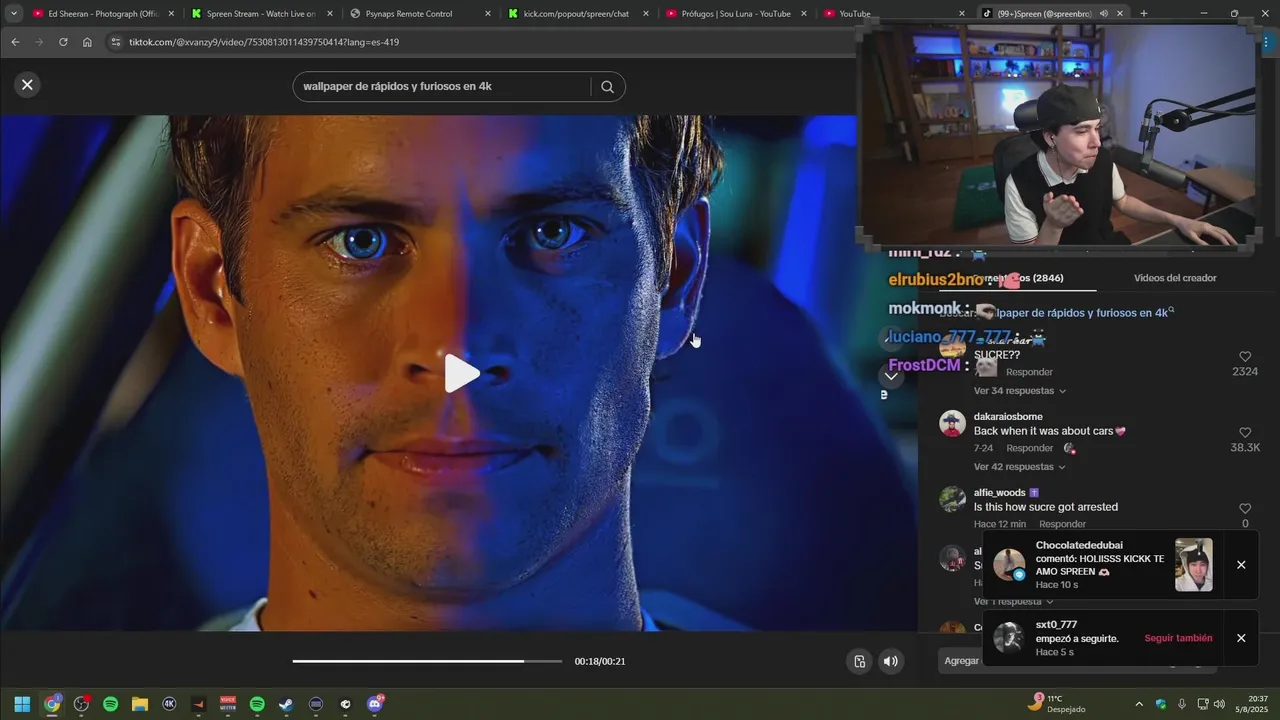Open the 4K app in taskbar
This screenshot has width=1280, height=720.
169,704
